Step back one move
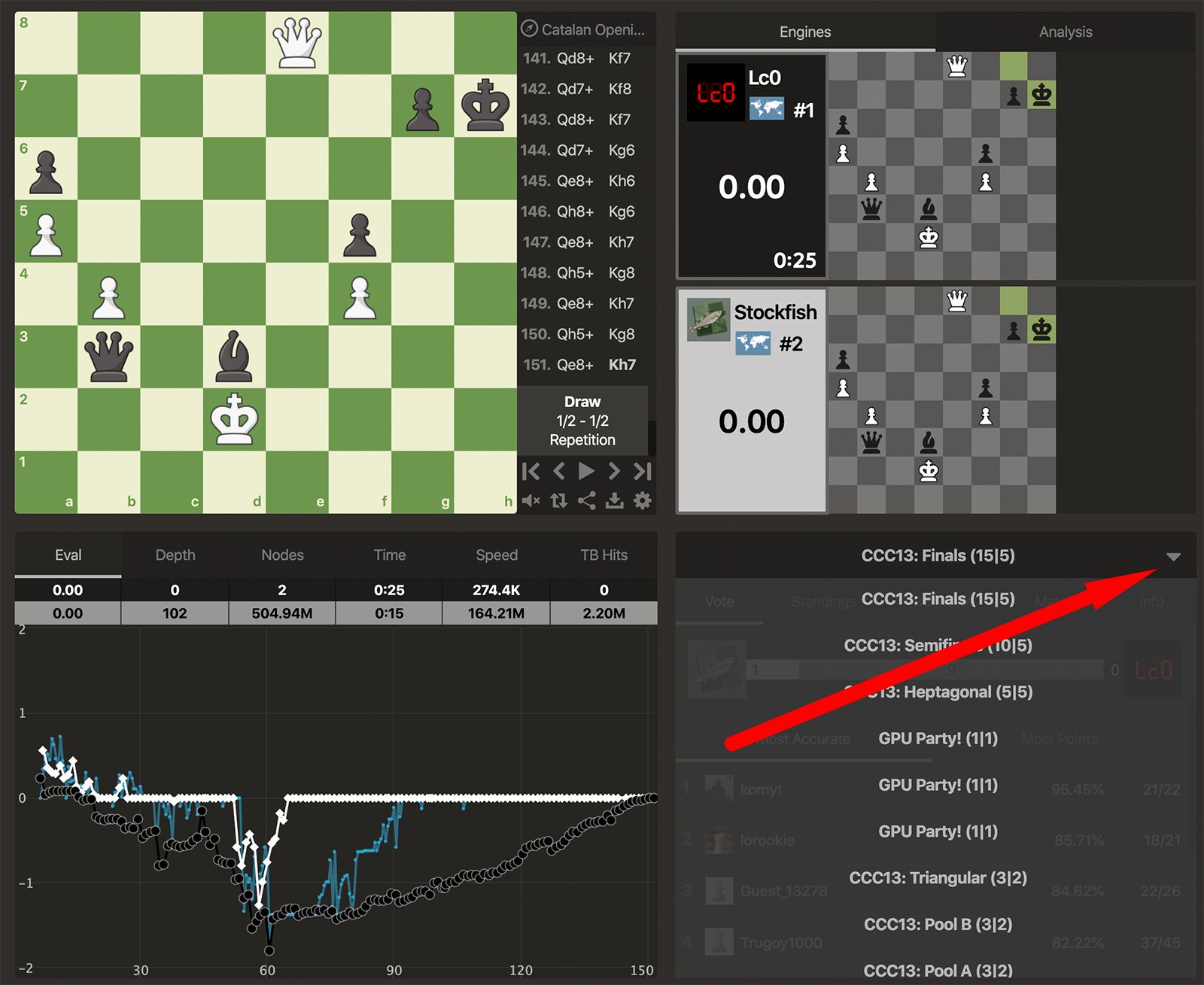Image resolution: width=1204 pixels, height=985 pixels. (558, 472)
